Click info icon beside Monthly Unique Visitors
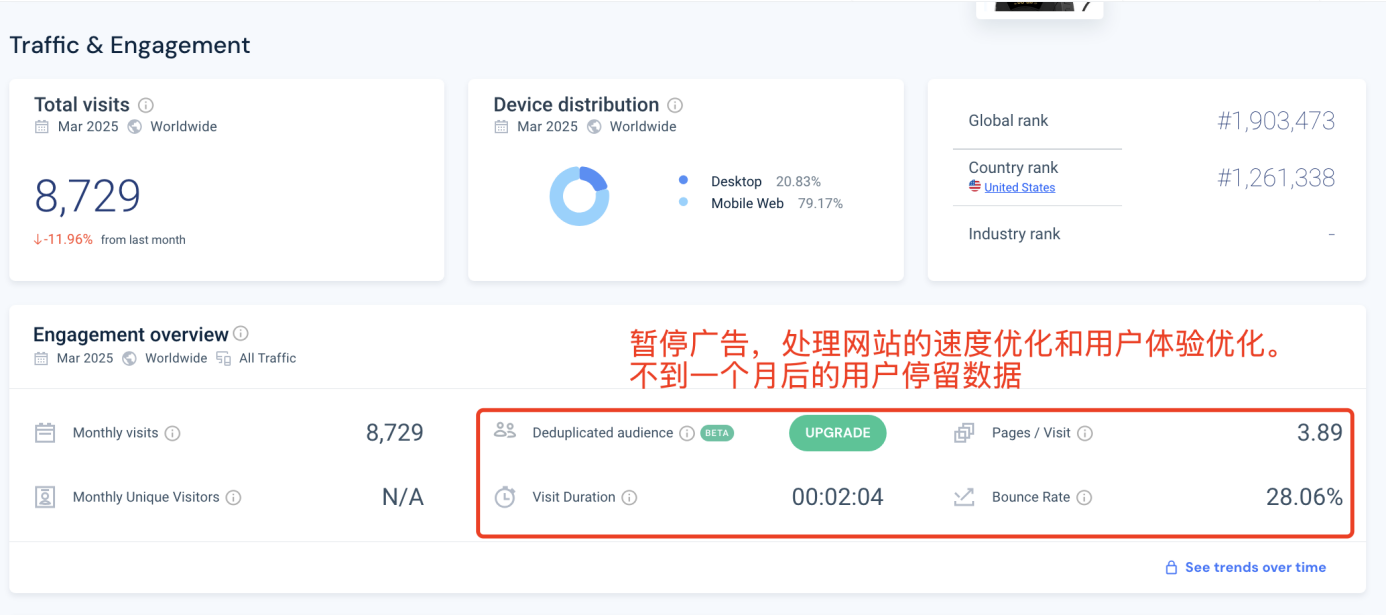The height and width of the screenshot is (615, 1386). tap(233, 497)
